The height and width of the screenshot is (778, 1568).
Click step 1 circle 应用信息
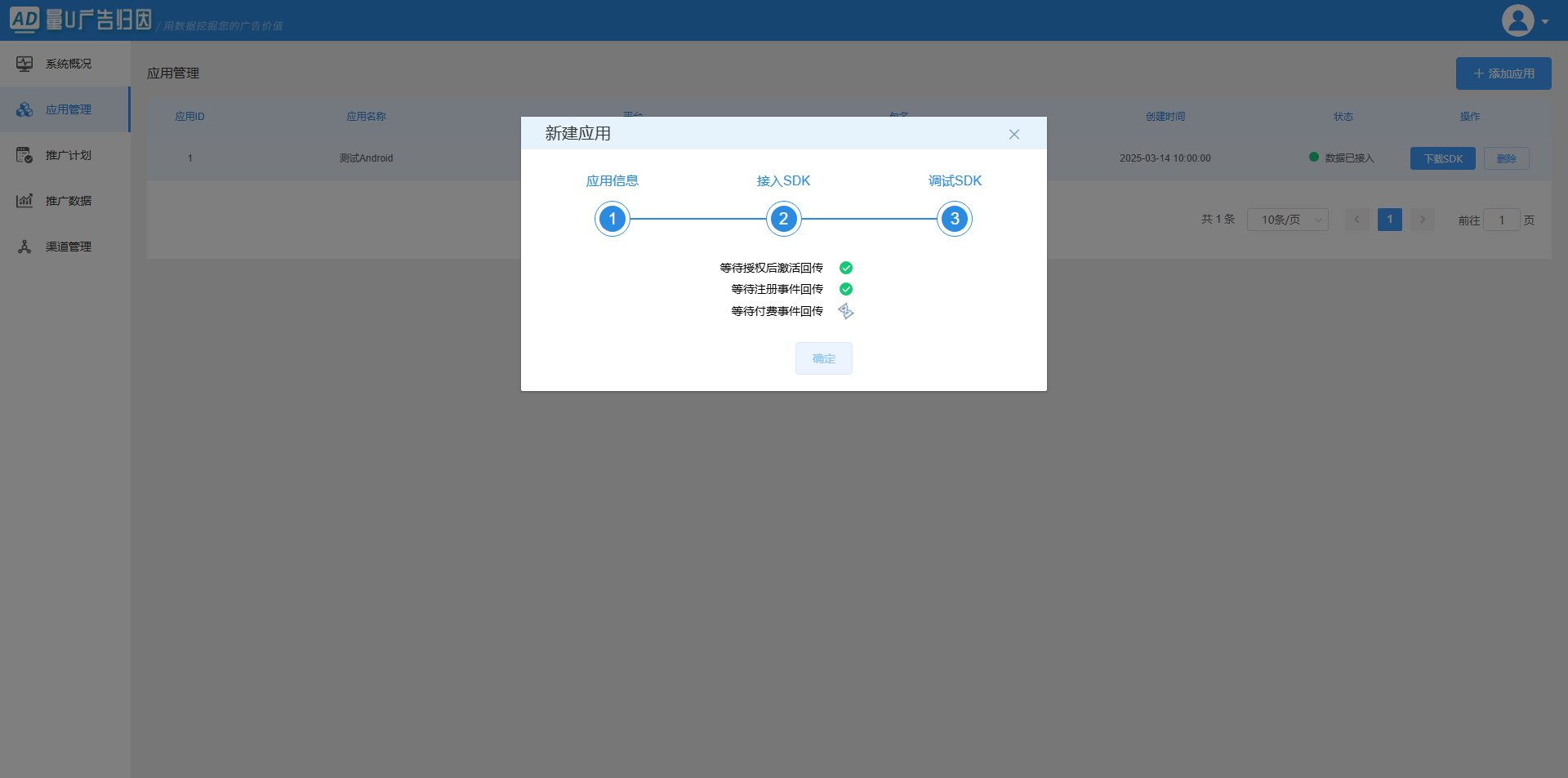612,219
